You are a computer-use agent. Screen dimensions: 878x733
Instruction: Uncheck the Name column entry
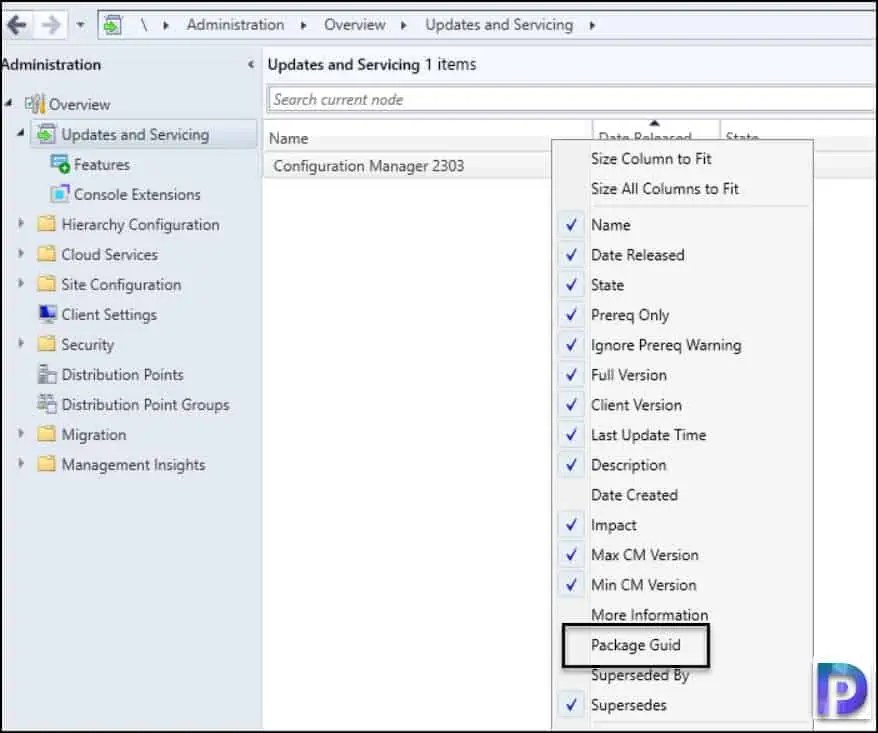coord(613,225)
